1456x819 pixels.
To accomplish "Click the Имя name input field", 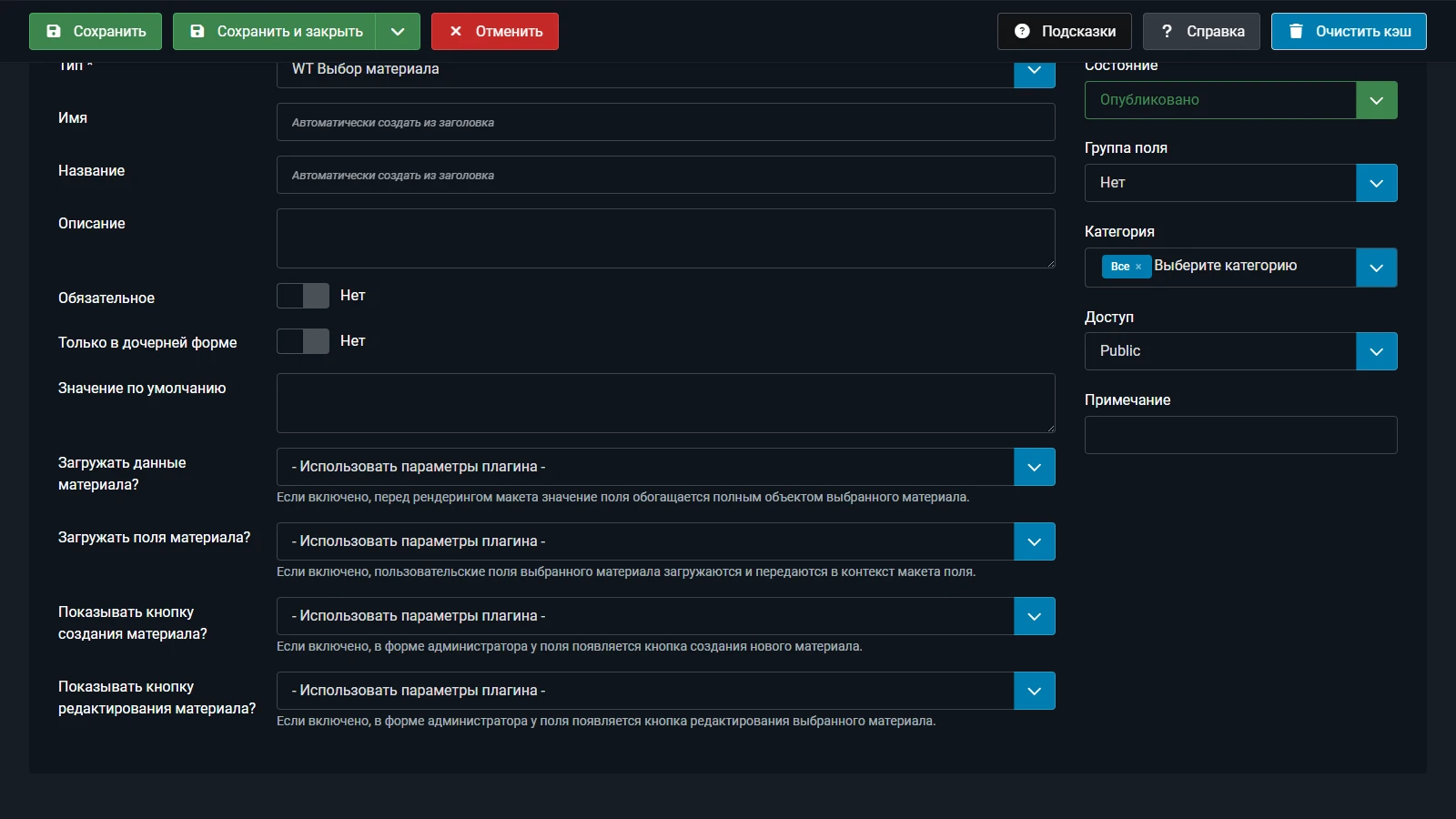I will click(x=665, y=122).
